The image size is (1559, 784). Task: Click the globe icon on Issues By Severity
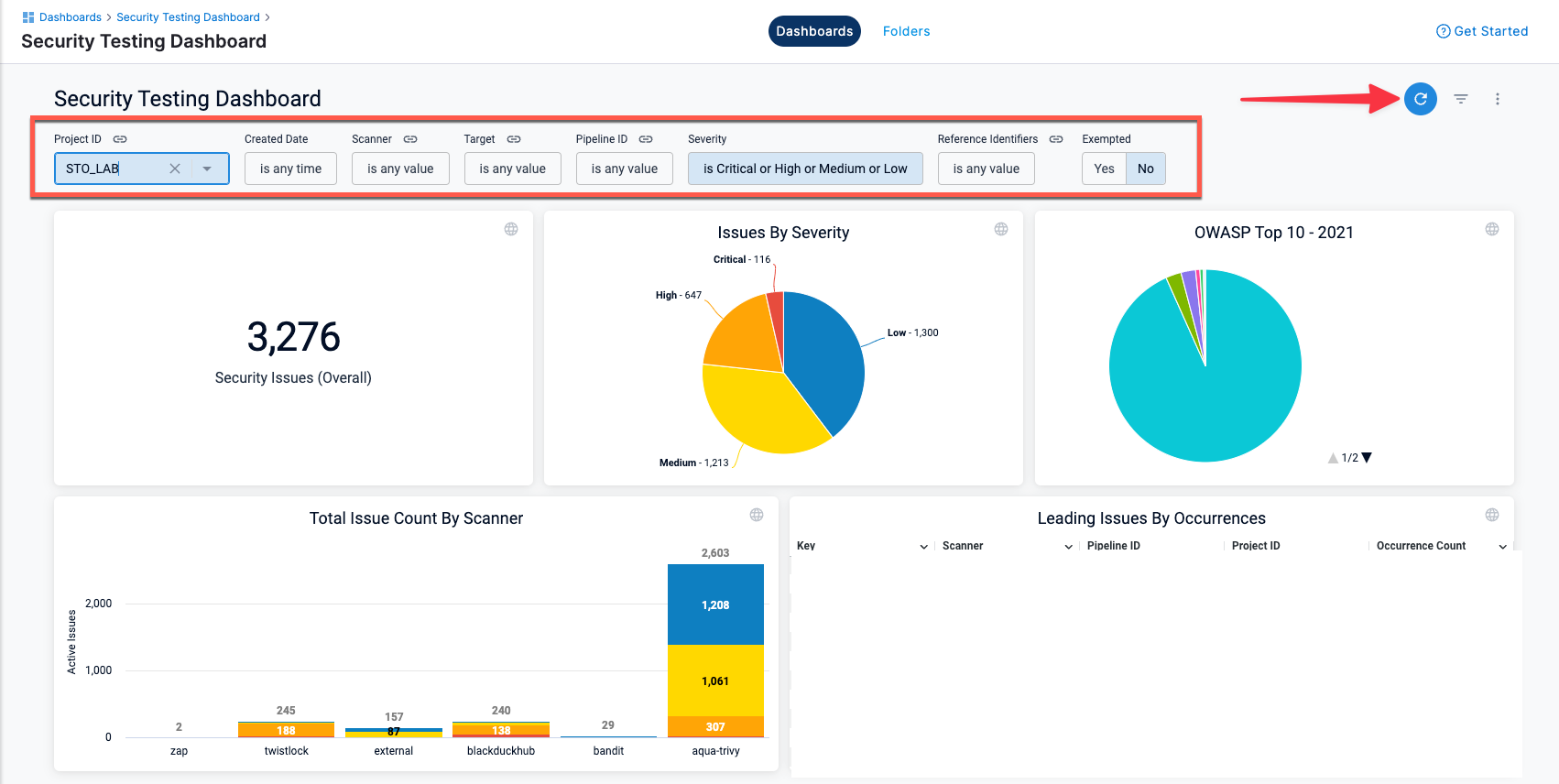[1001, 229]
